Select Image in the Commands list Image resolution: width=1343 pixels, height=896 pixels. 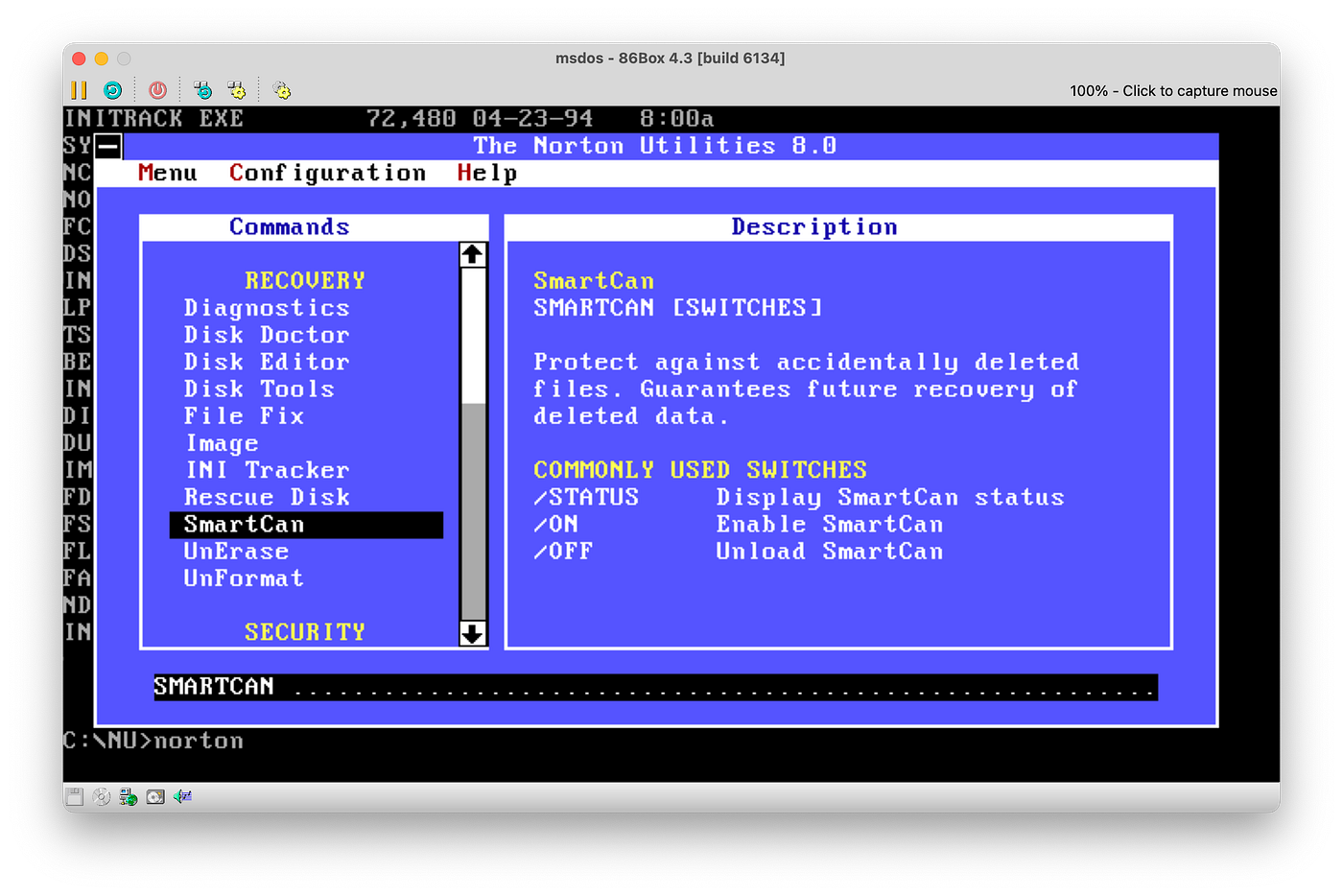point(222,443)
